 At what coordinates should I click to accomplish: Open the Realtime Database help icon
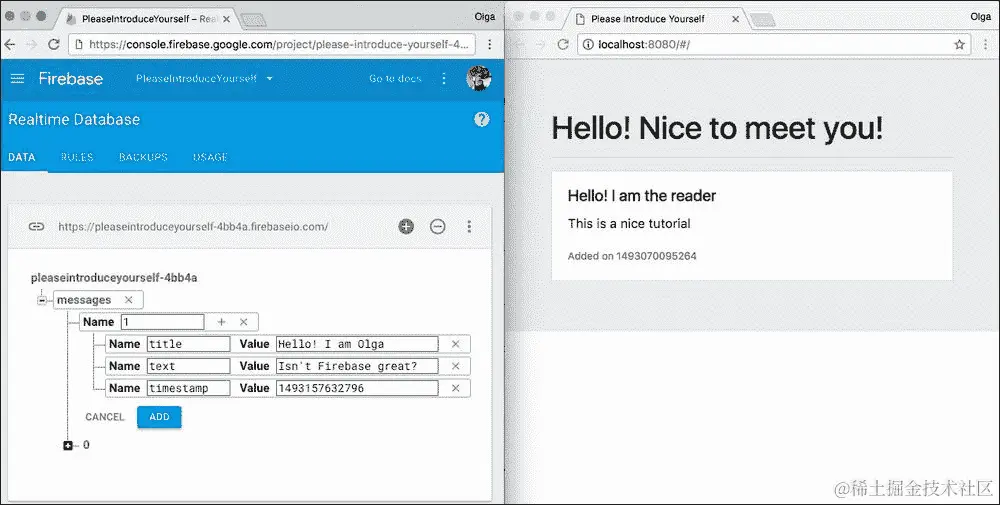[x=482, y=119]
